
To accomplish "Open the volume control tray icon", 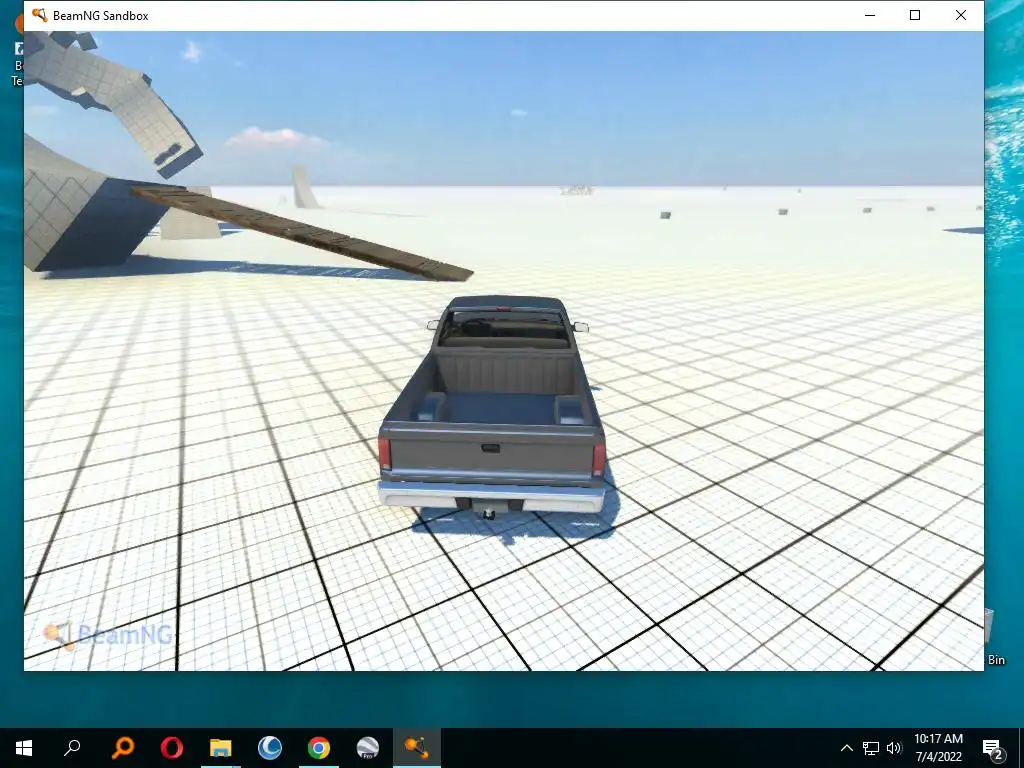I will [x=894, y=748].
